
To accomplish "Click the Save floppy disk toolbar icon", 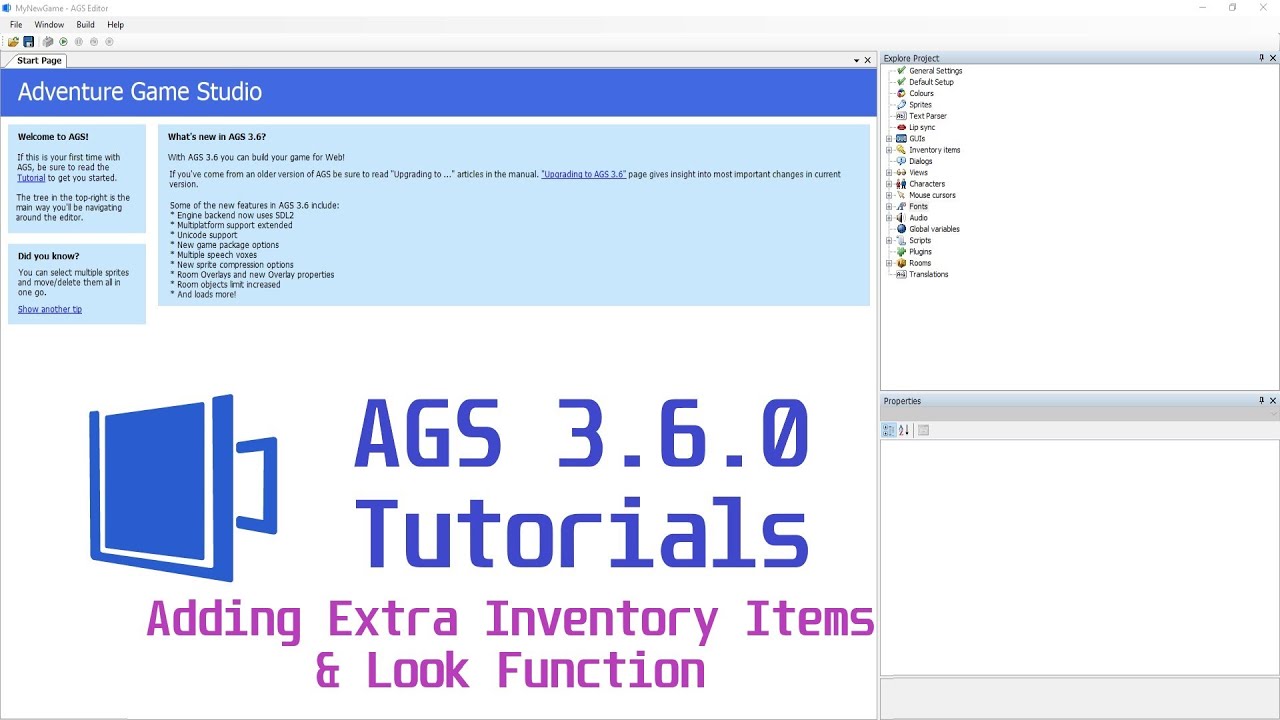I will click(29, 42).
